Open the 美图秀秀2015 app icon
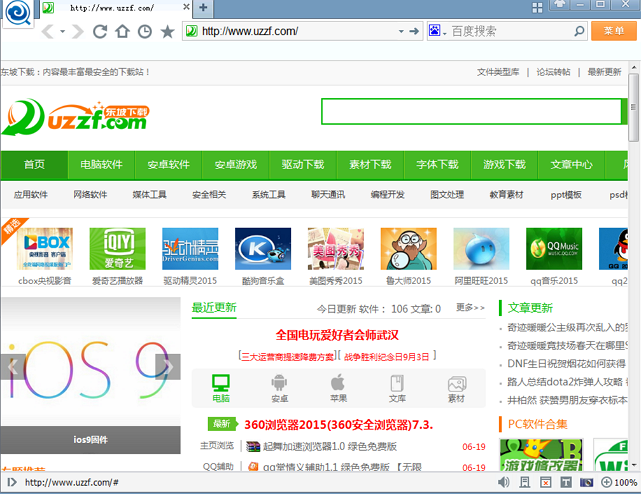Viewport: 641px width, 494px height. click(x=336, y=249)
